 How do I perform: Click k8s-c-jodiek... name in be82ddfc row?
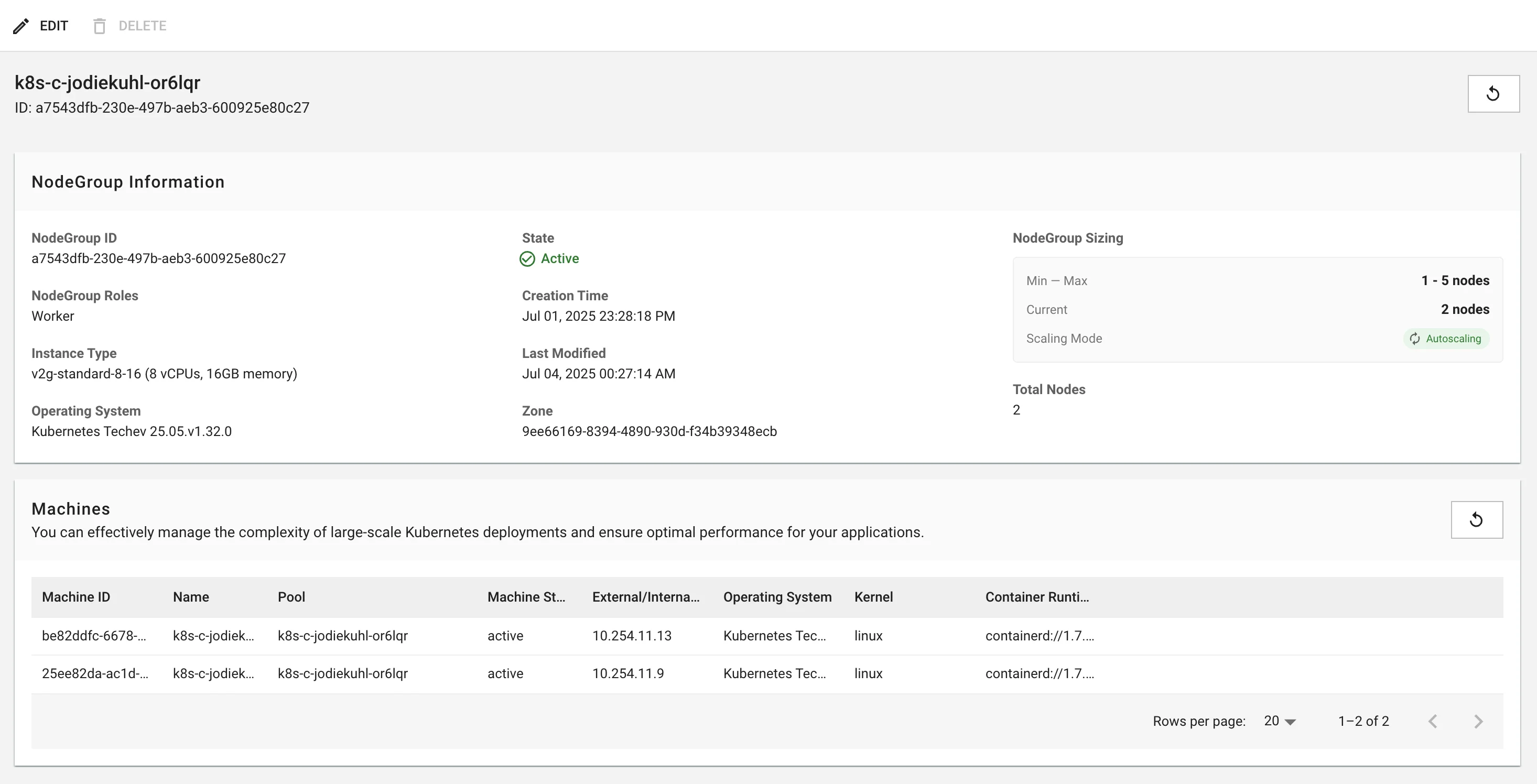pos(213,636)
